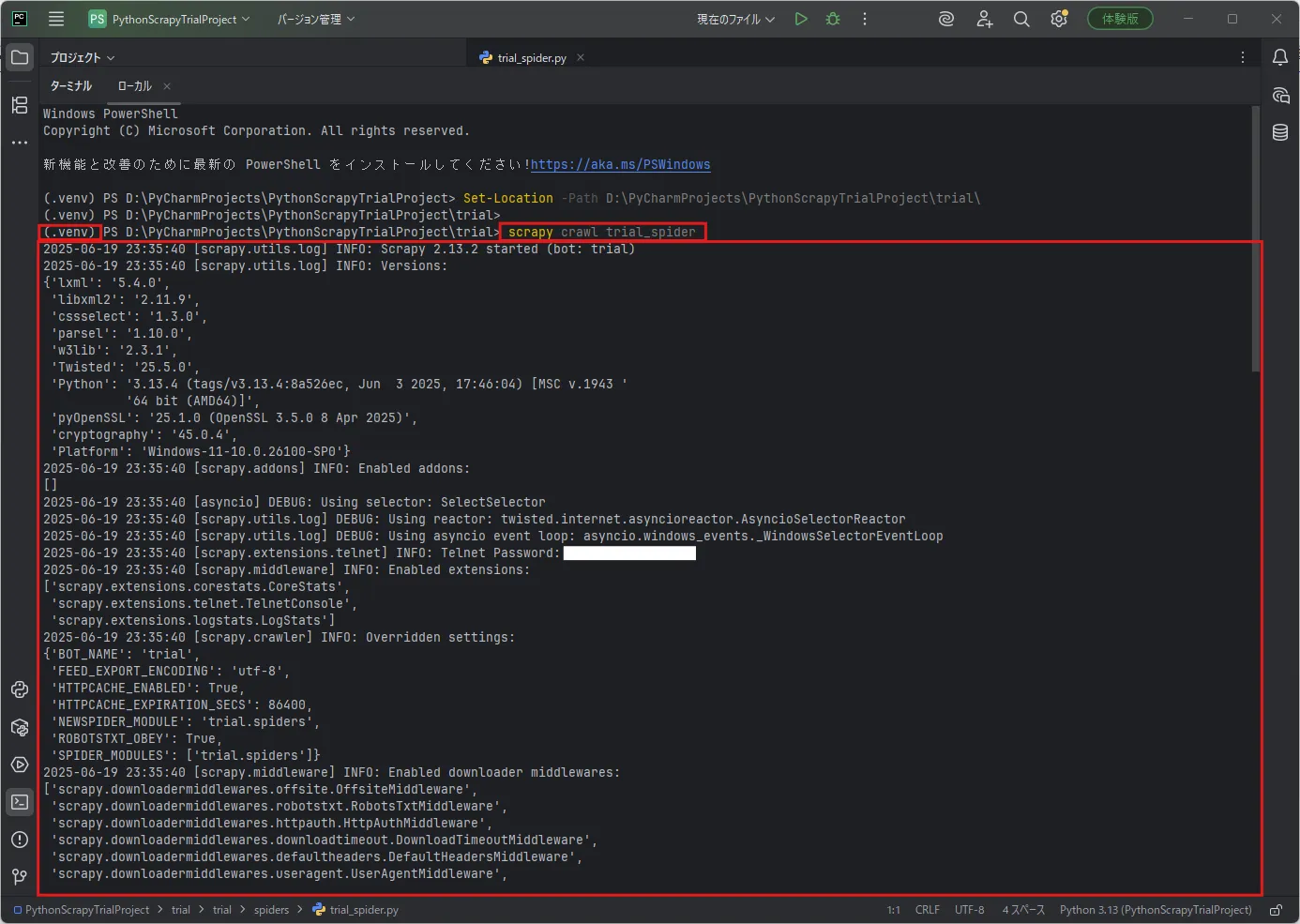Open the IDE settings gear icon

click(x=1059, y=19)
